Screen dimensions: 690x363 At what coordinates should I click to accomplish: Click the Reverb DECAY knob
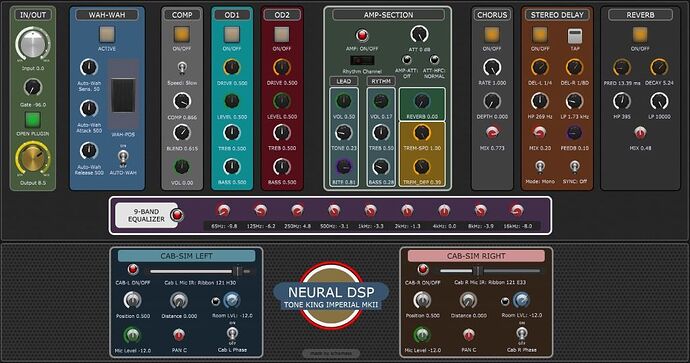[x=659, y=67]
